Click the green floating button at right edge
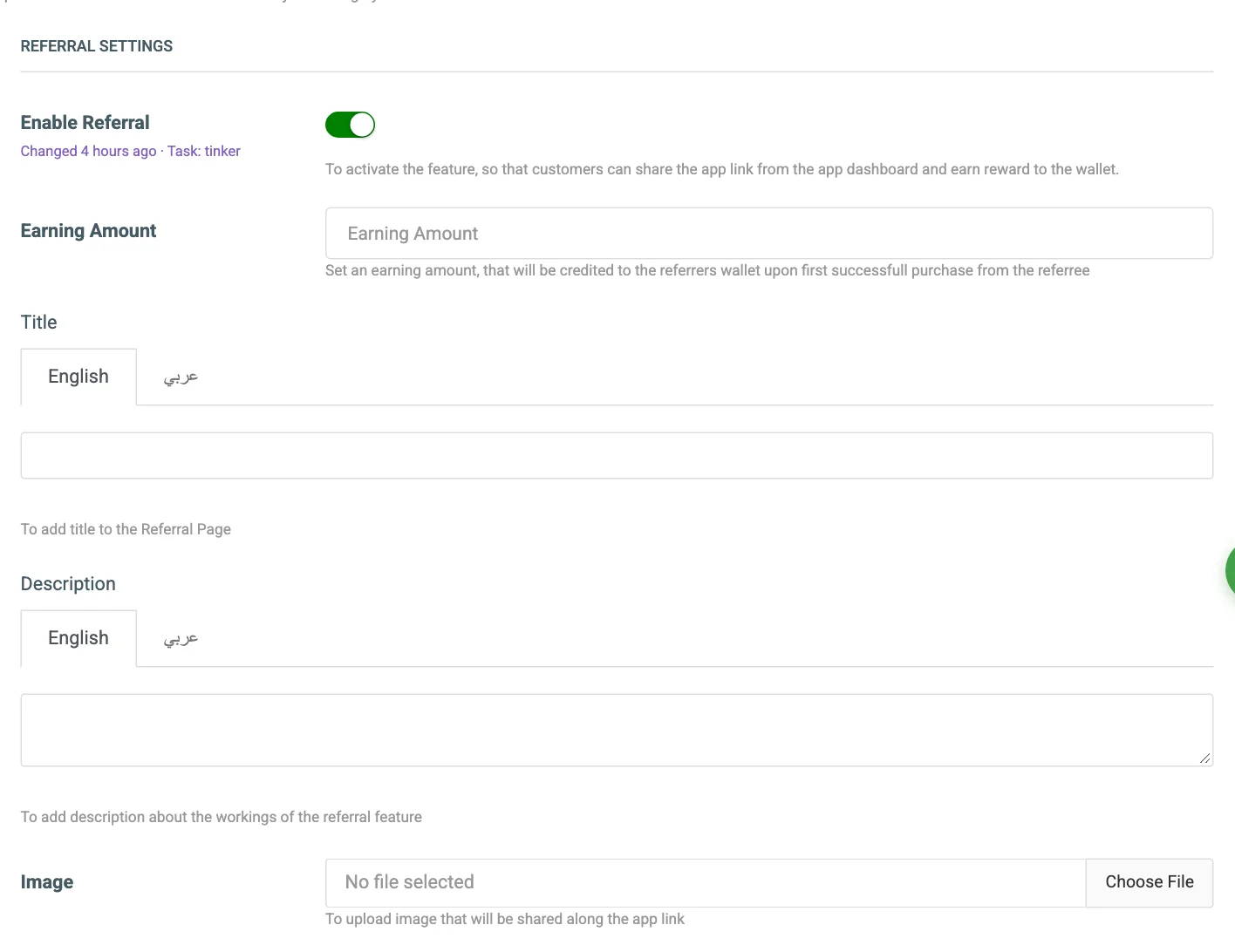 coord(1230,571)
